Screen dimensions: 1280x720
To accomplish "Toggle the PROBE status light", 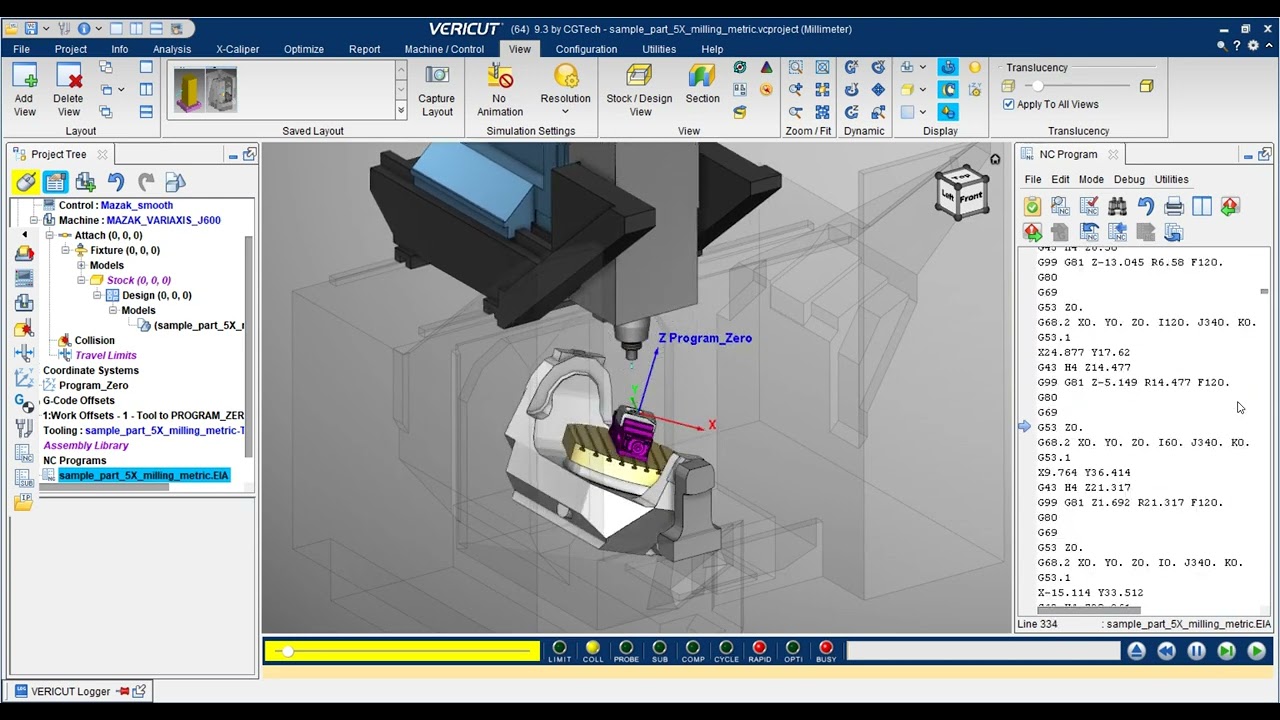I will 626,648.
